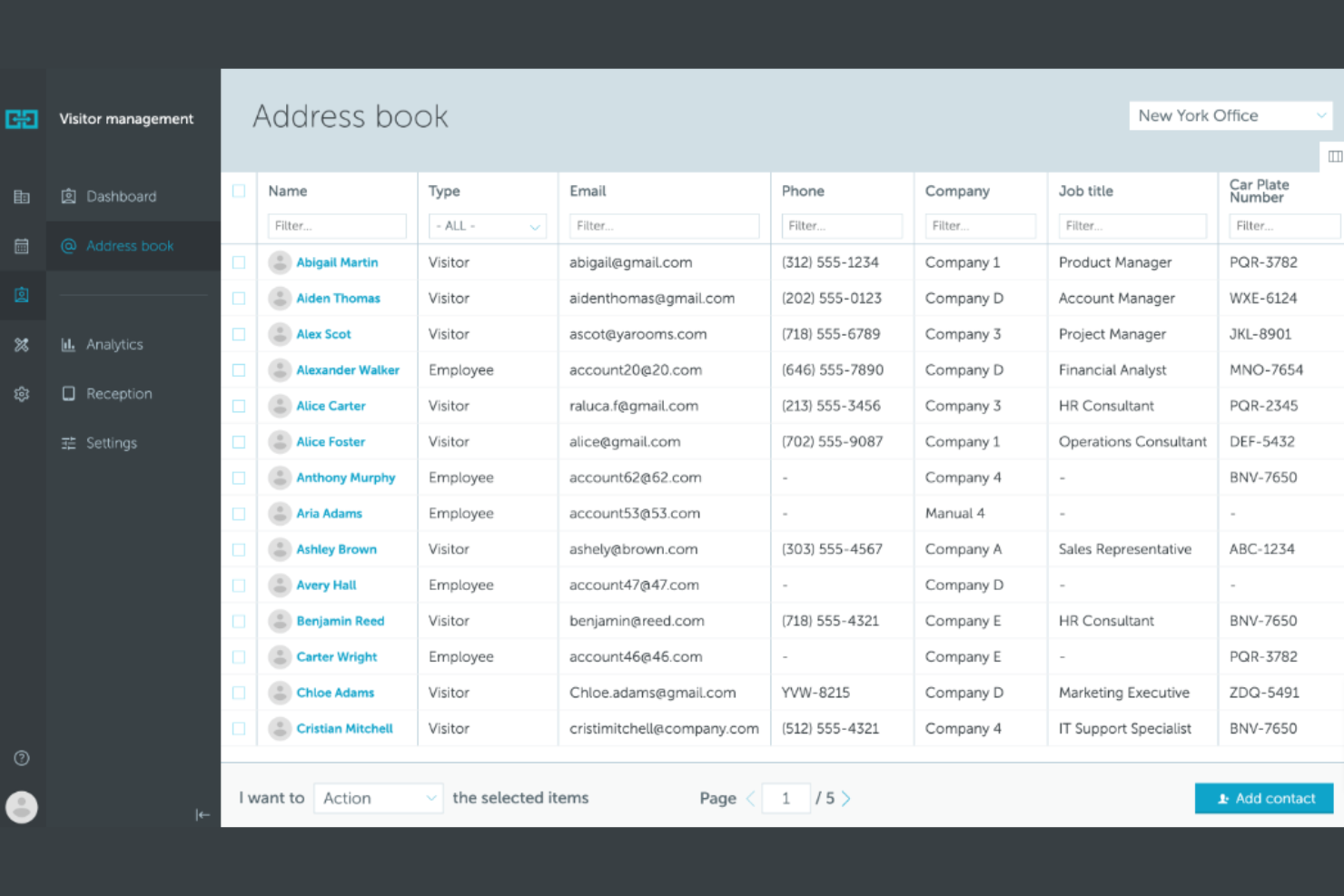Open the New York Office dropdown
The width and height of the screenshot is (1344, 896).
pos(1230,115)
